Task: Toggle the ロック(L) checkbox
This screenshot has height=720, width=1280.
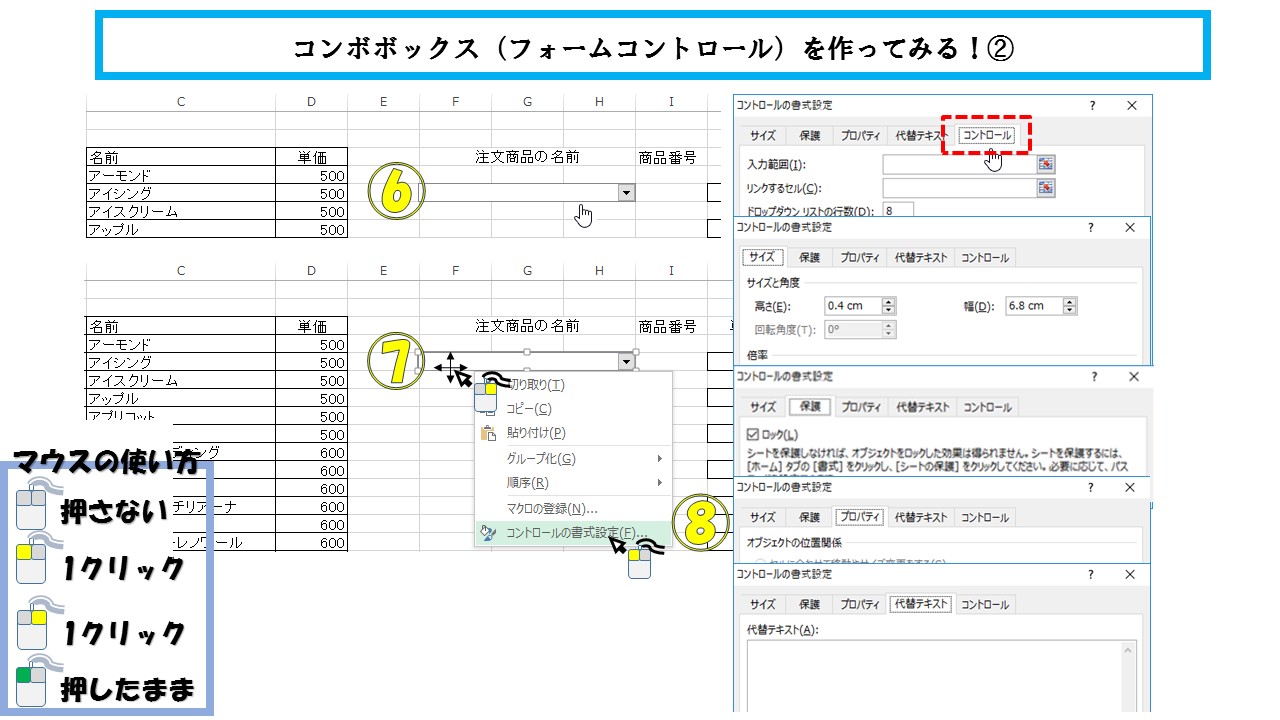Action: 753,435
